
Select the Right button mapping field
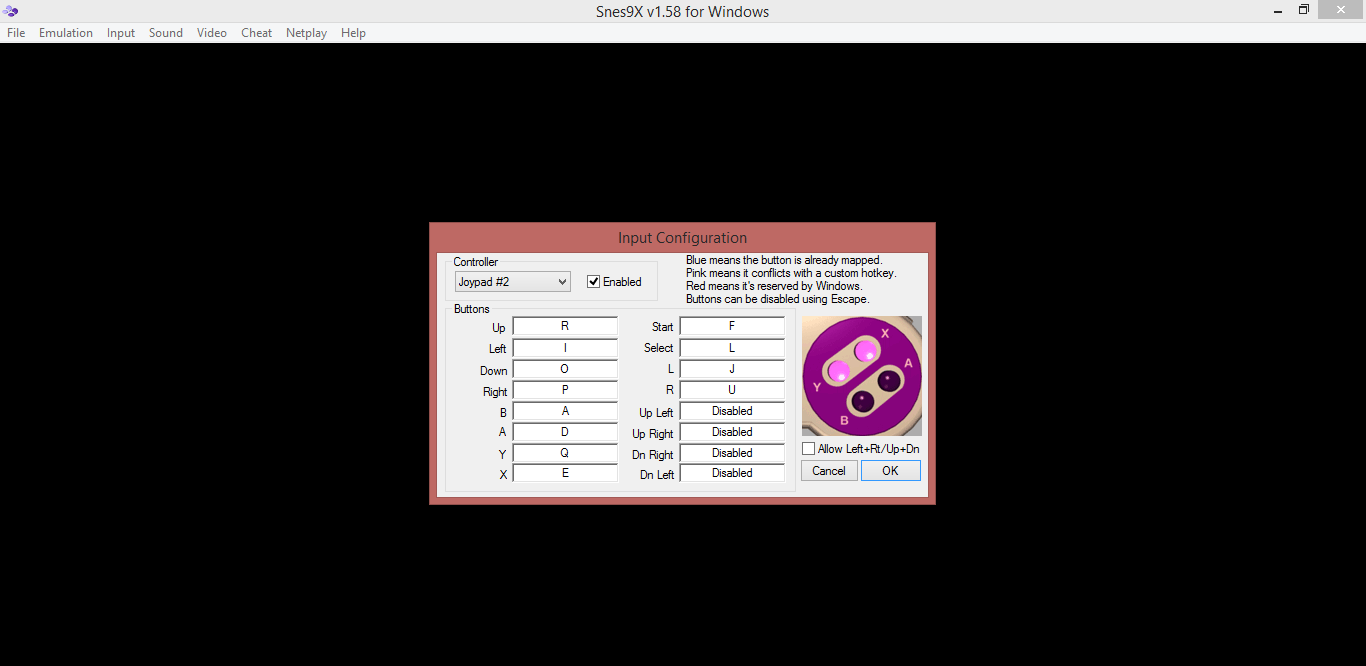pyautogui.click(x=565, y=390)
